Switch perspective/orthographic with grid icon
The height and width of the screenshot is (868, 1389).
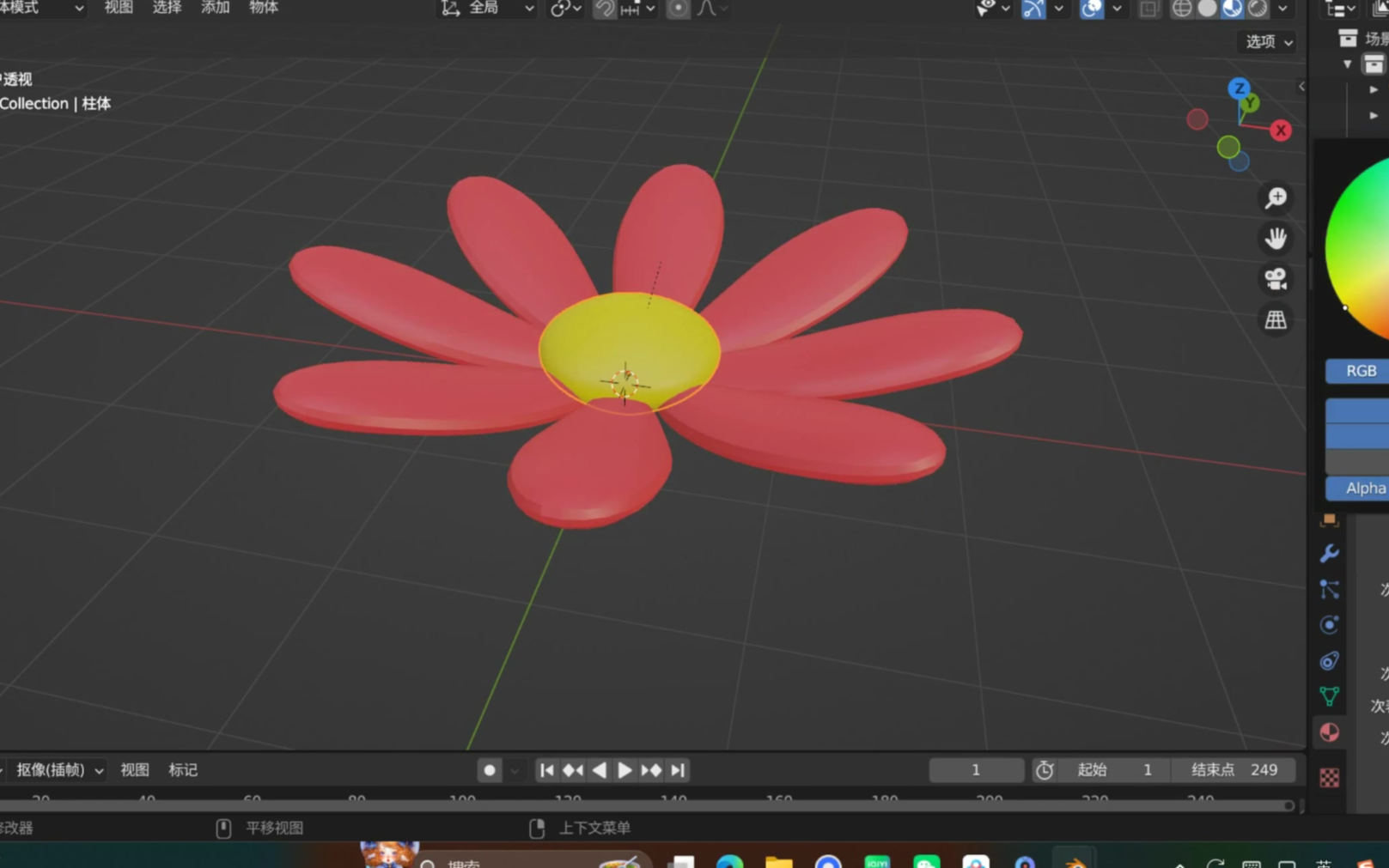pyautogui.click(x=1276, y=319)
